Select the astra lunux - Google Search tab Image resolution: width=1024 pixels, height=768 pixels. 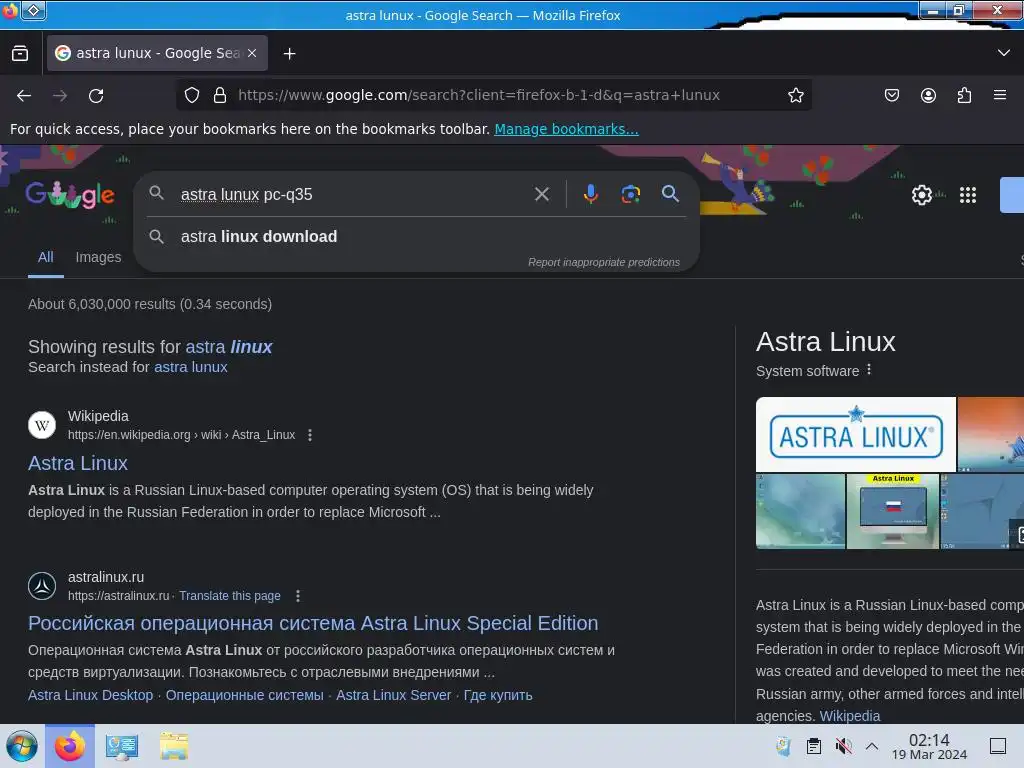point(157,53)
